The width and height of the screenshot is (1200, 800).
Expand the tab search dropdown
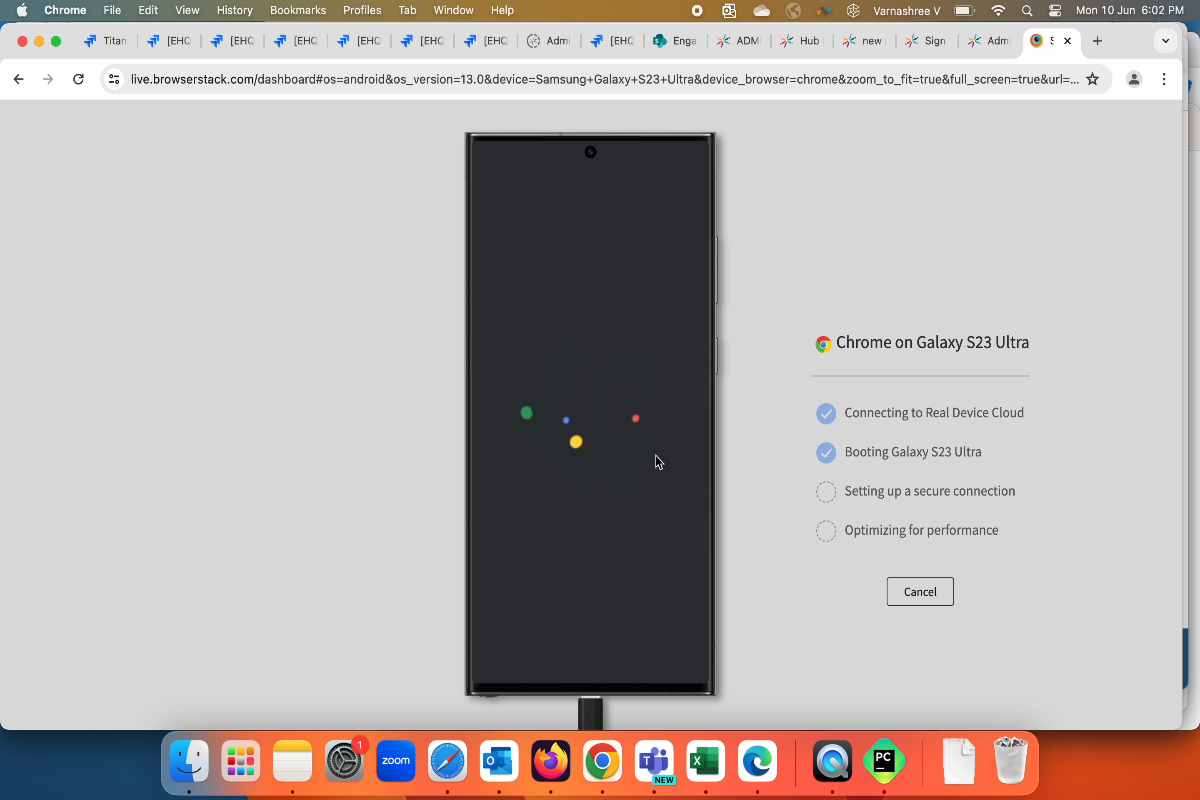1165,41
